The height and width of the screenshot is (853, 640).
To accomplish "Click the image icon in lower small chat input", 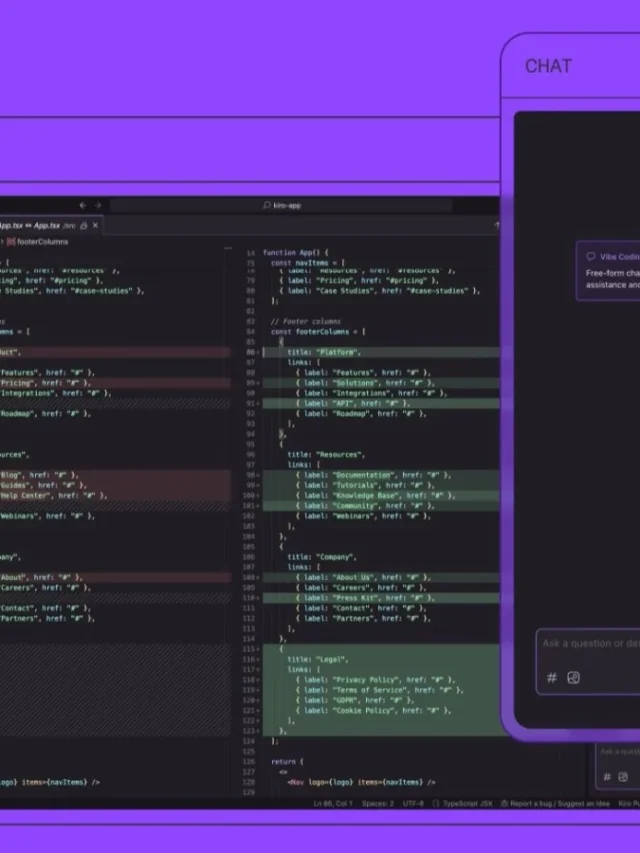I will 623,777.
